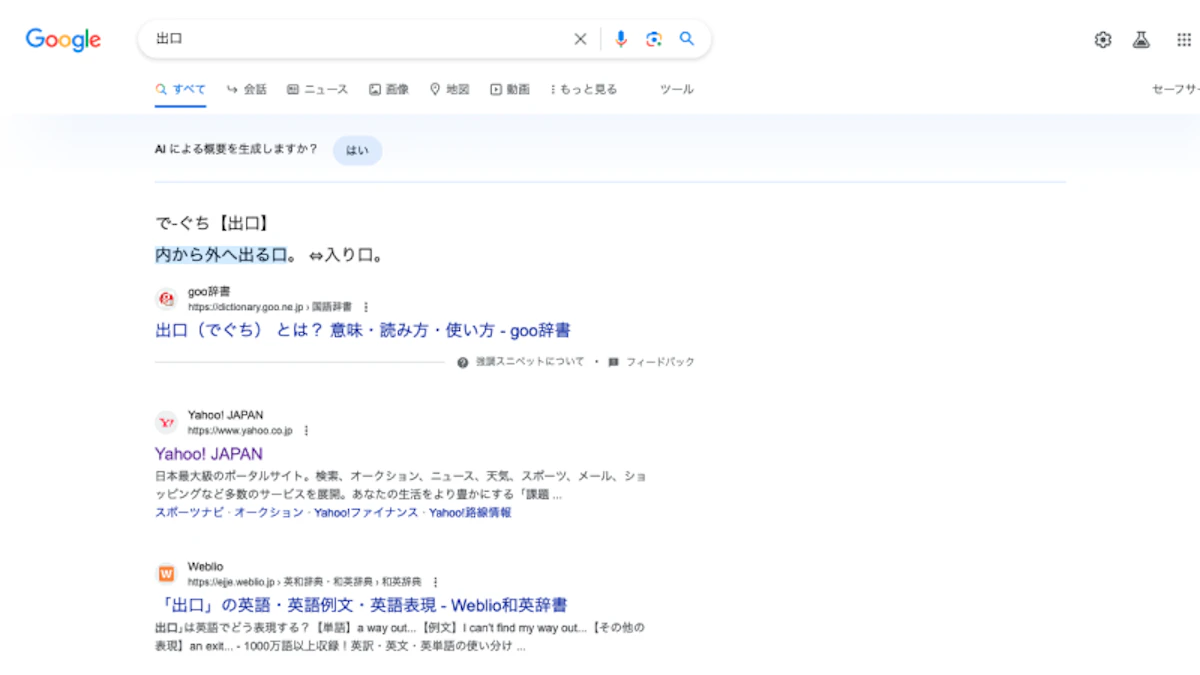Click the search magnifier icon
This screenshot has height=675, width=1200.
pos(687,39)
